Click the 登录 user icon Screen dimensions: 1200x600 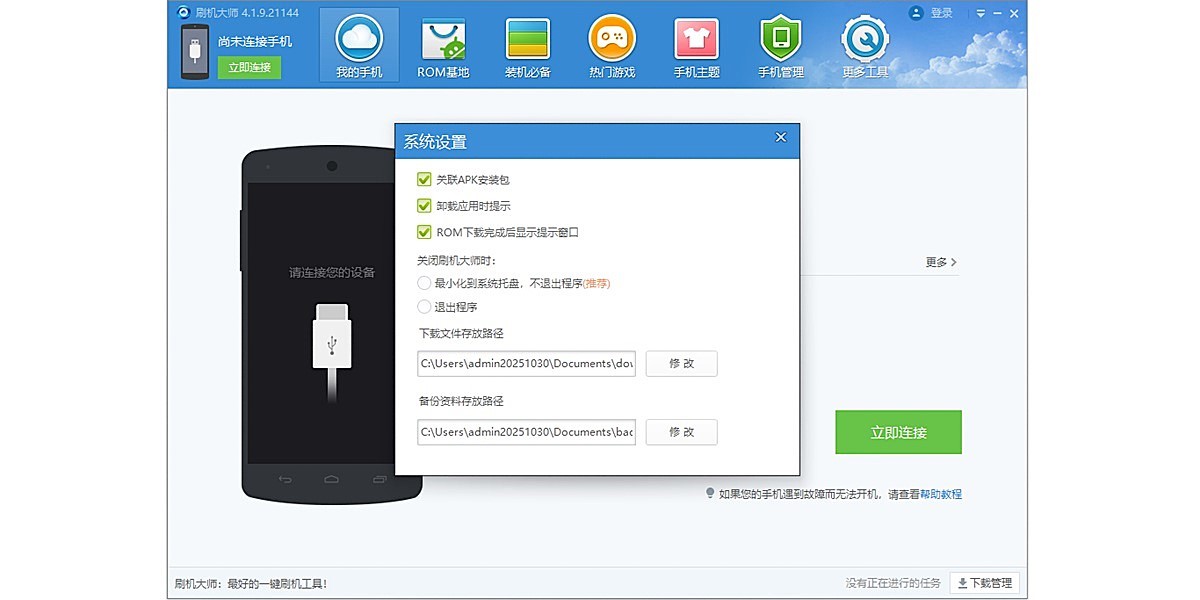coord(916,13)
